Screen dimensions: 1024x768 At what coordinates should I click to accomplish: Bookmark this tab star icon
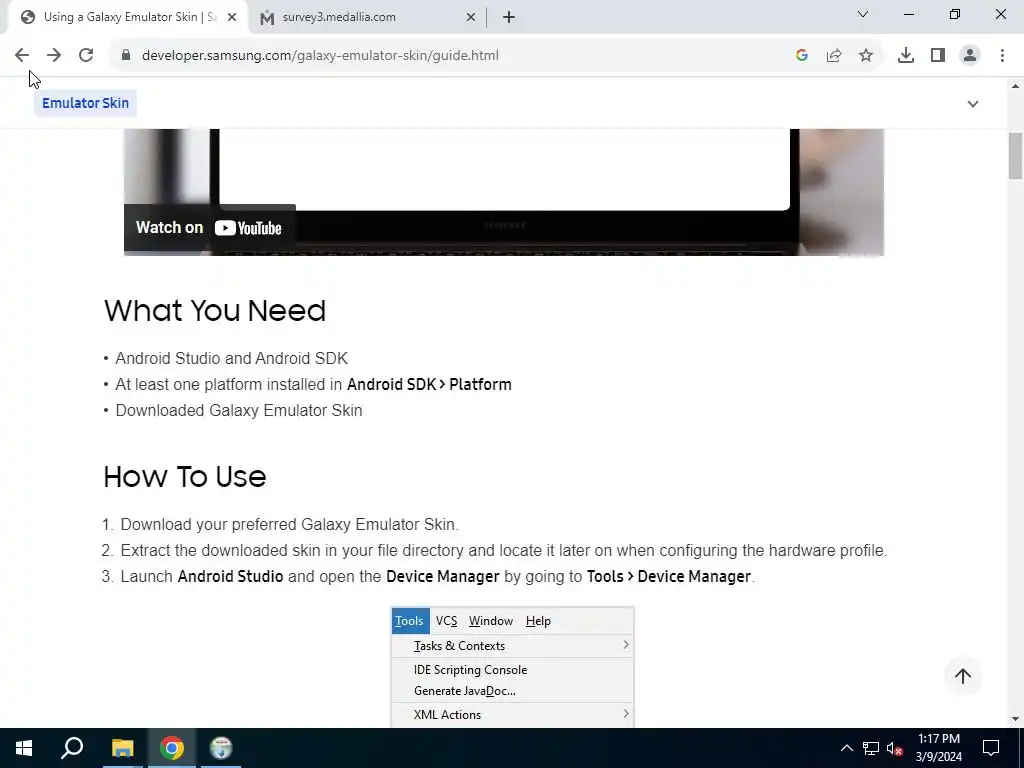pos(866,56)
